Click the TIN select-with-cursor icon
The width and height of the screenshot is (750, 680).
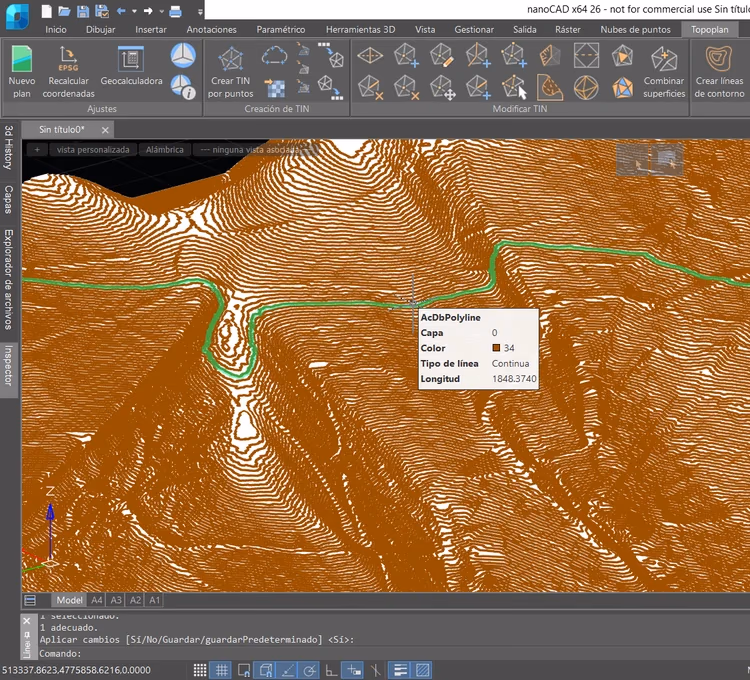coord(514,88)
